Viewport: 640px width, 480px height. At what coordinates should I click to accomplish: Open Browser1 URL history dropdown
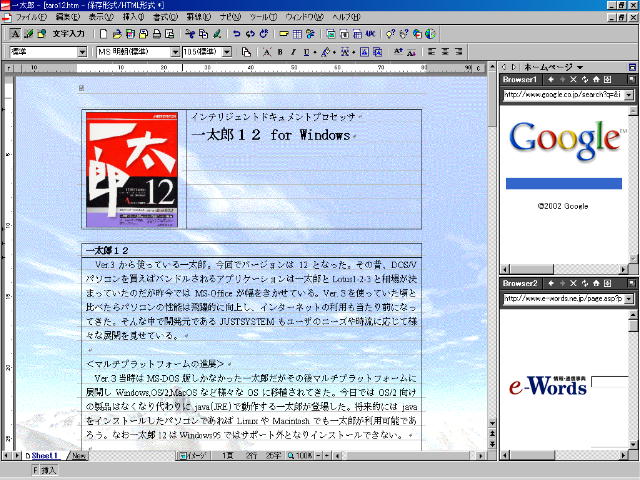(x=629, y=95)
